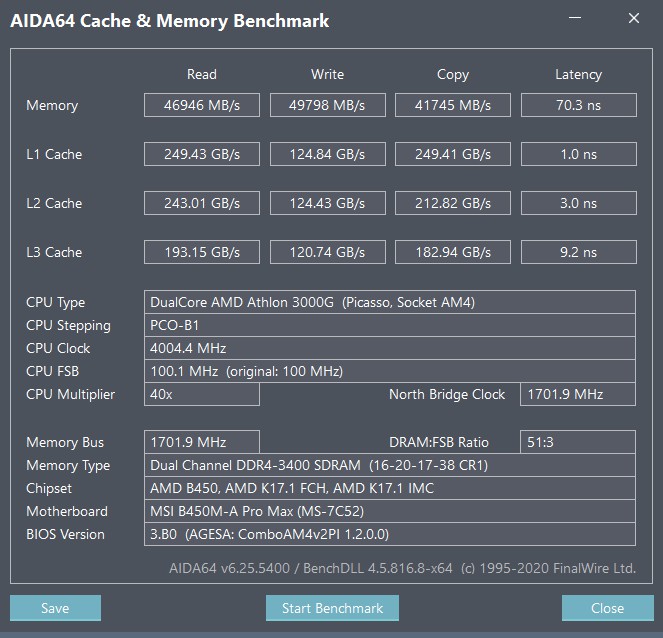The height and width of the screenshot is (638, 663).
Task: Click the BIOS Version field
Action: click(390, 534)
